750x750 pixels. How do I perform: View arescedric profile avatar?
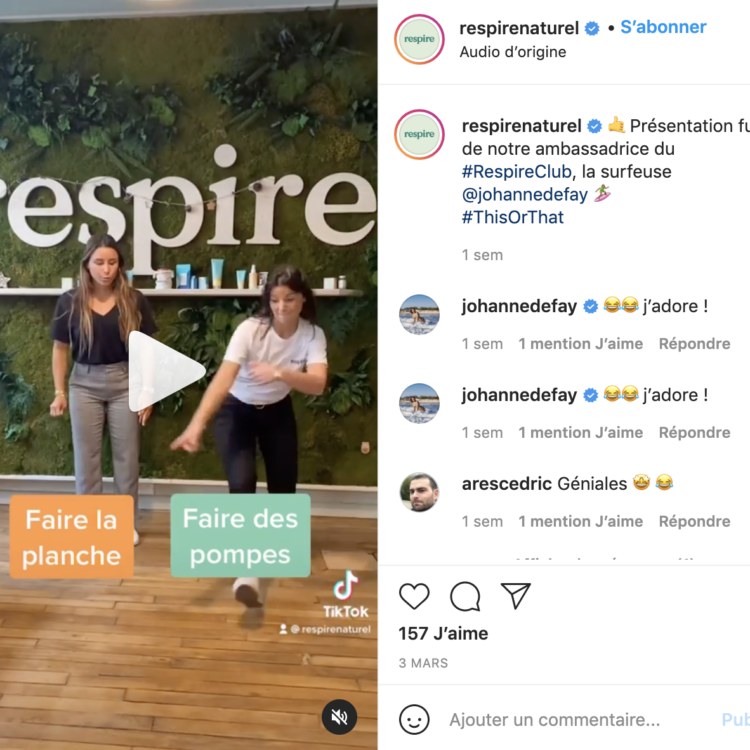tap(419, 492)
